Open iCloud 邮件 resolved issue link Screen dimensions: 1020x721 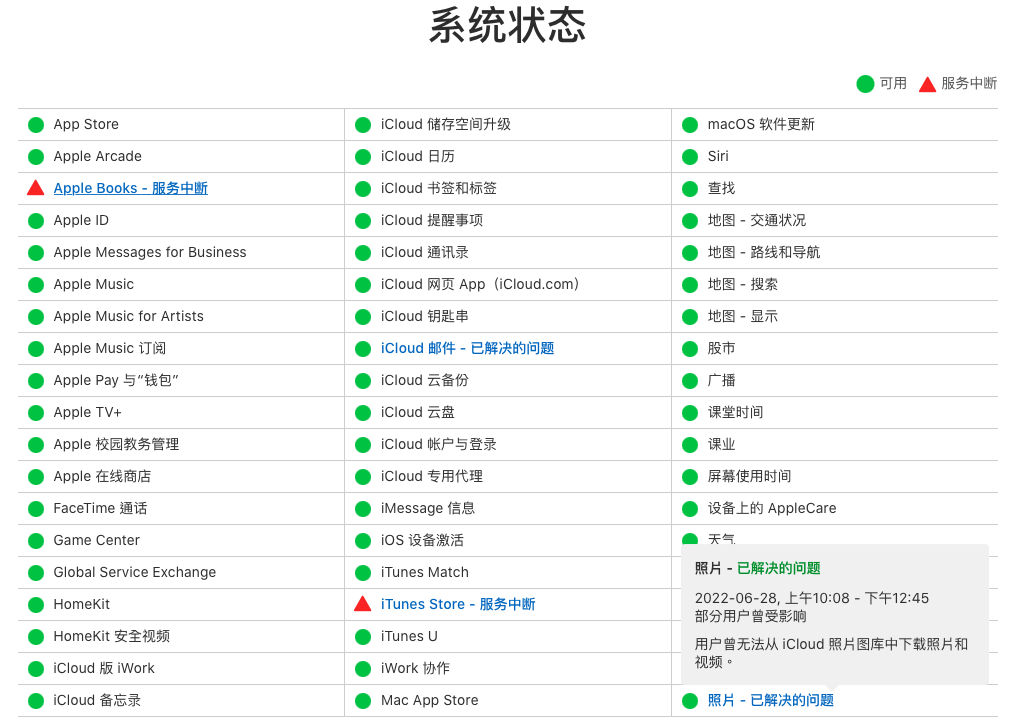coord(467,348)
